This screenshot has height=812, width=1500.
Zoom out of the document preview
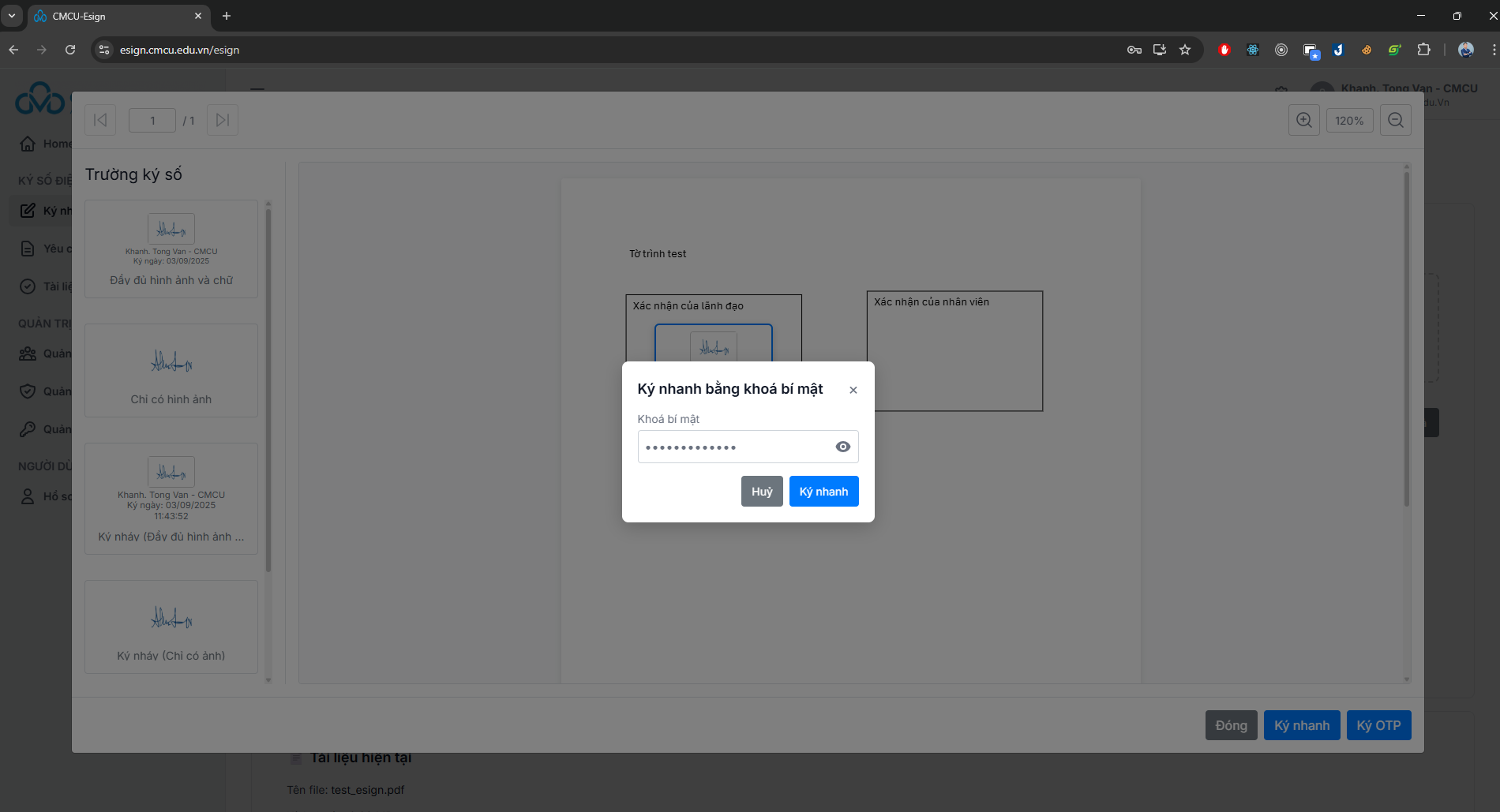click(1395, 121)
